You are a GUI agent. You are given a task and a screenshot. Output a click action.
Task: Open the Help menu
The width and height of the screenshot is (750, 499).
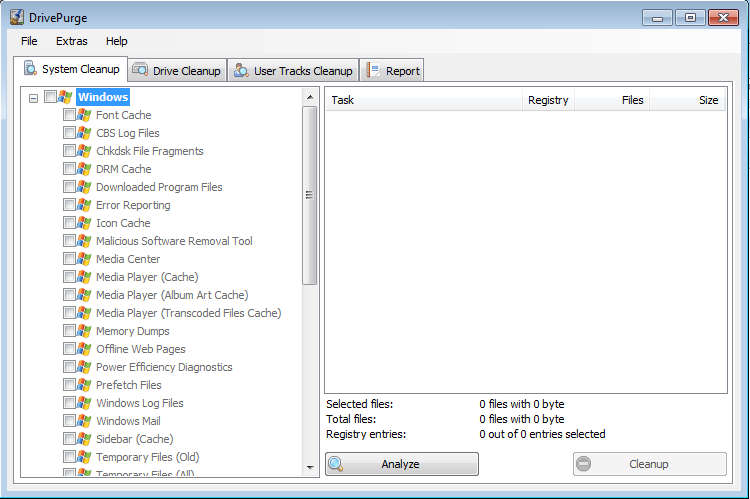coord(117,41)
